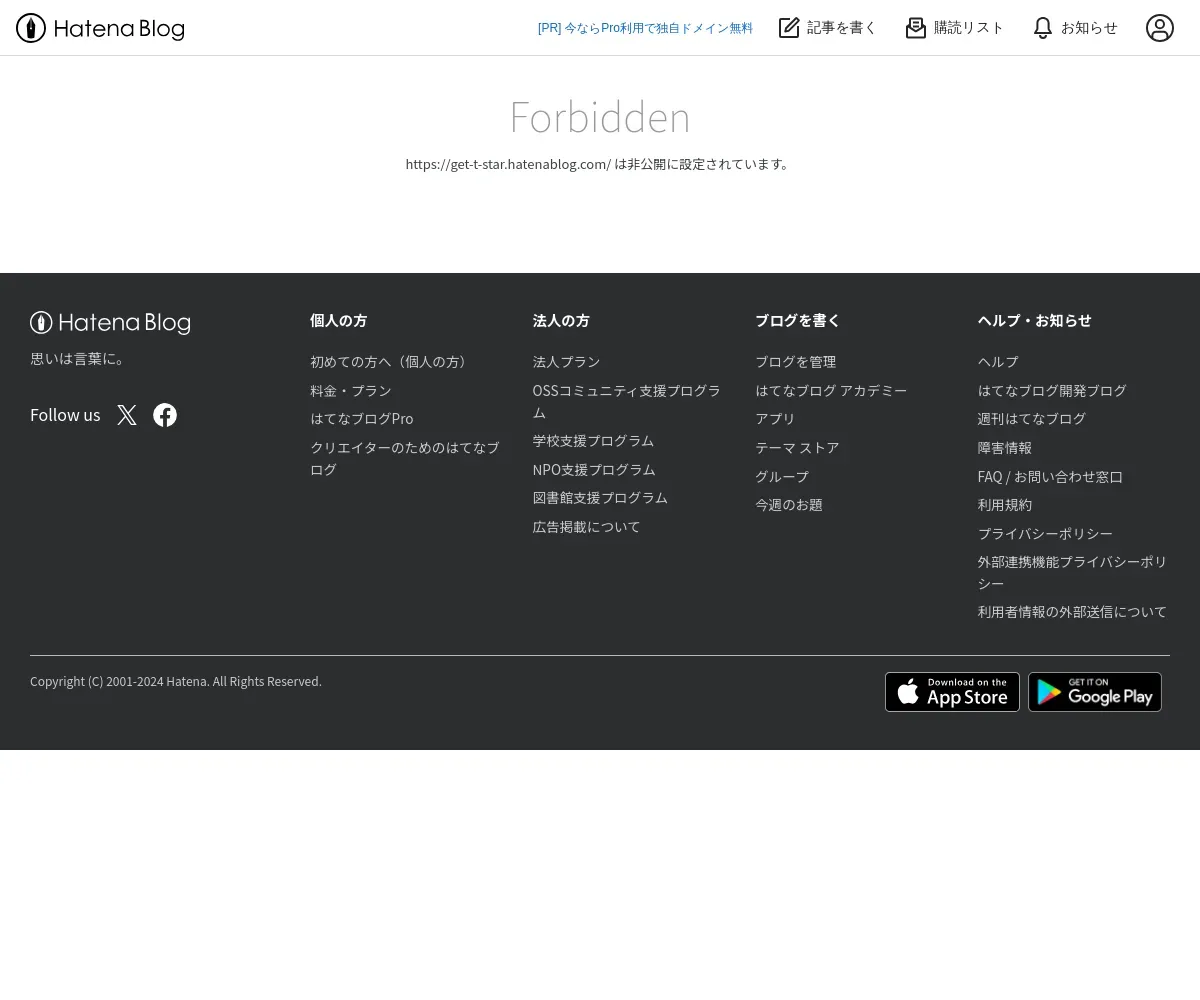Click the Forbidden heading text
The width and height of the screenshot is (1200, 1000).
(x=600, y=117)
